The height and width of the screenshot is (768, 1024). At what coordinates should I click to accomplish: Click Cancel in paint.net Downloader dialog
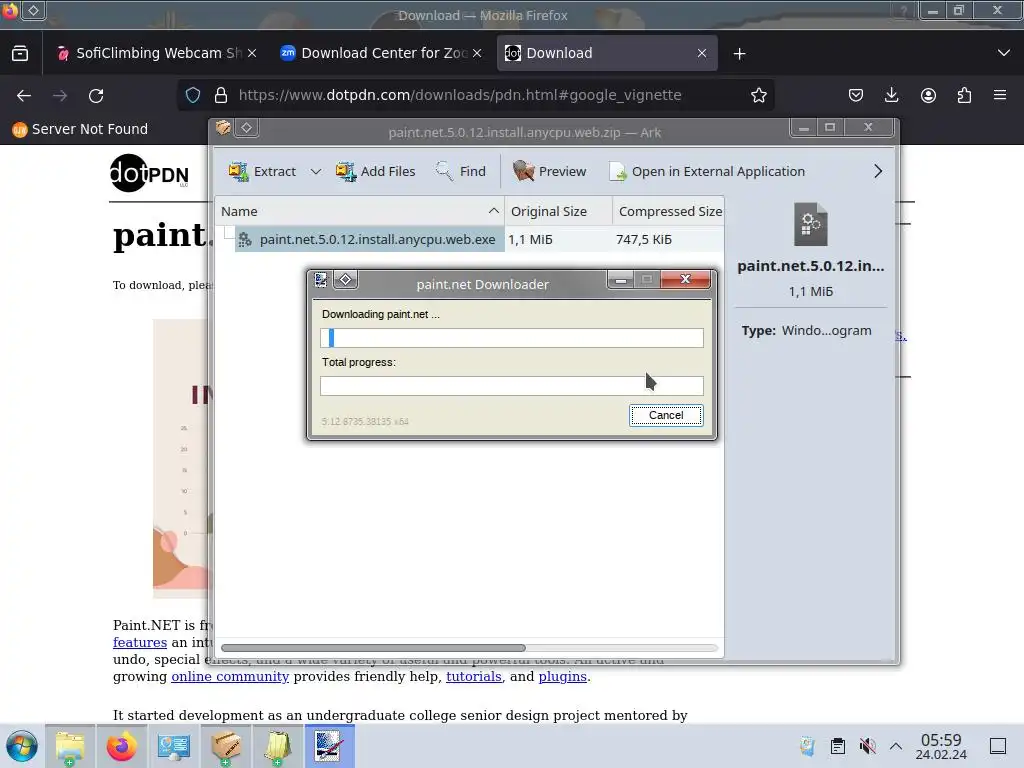pyautogui.click(x=665, y=415)
